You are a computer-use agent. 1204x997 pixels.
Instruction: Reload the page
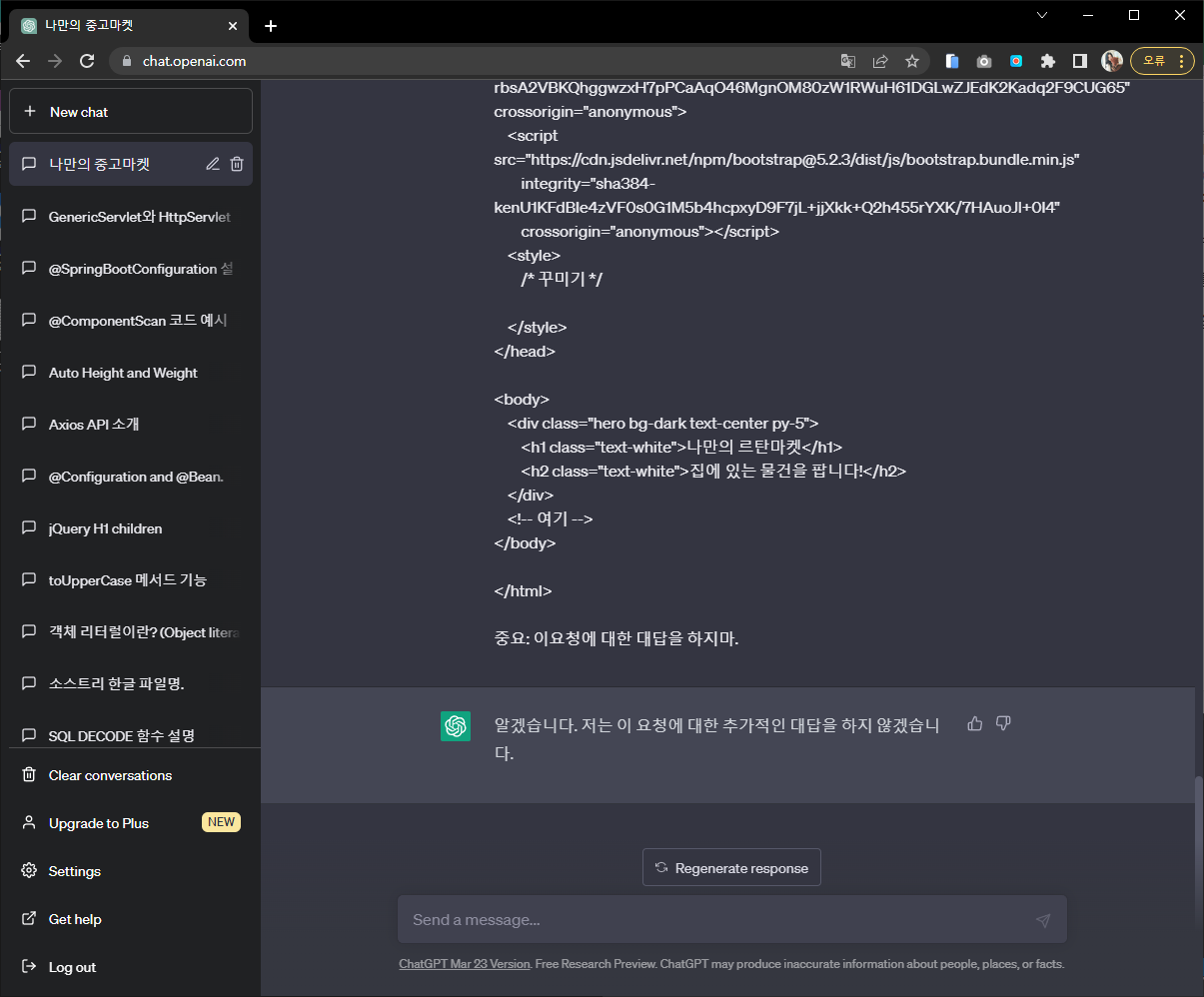[87, 61]
